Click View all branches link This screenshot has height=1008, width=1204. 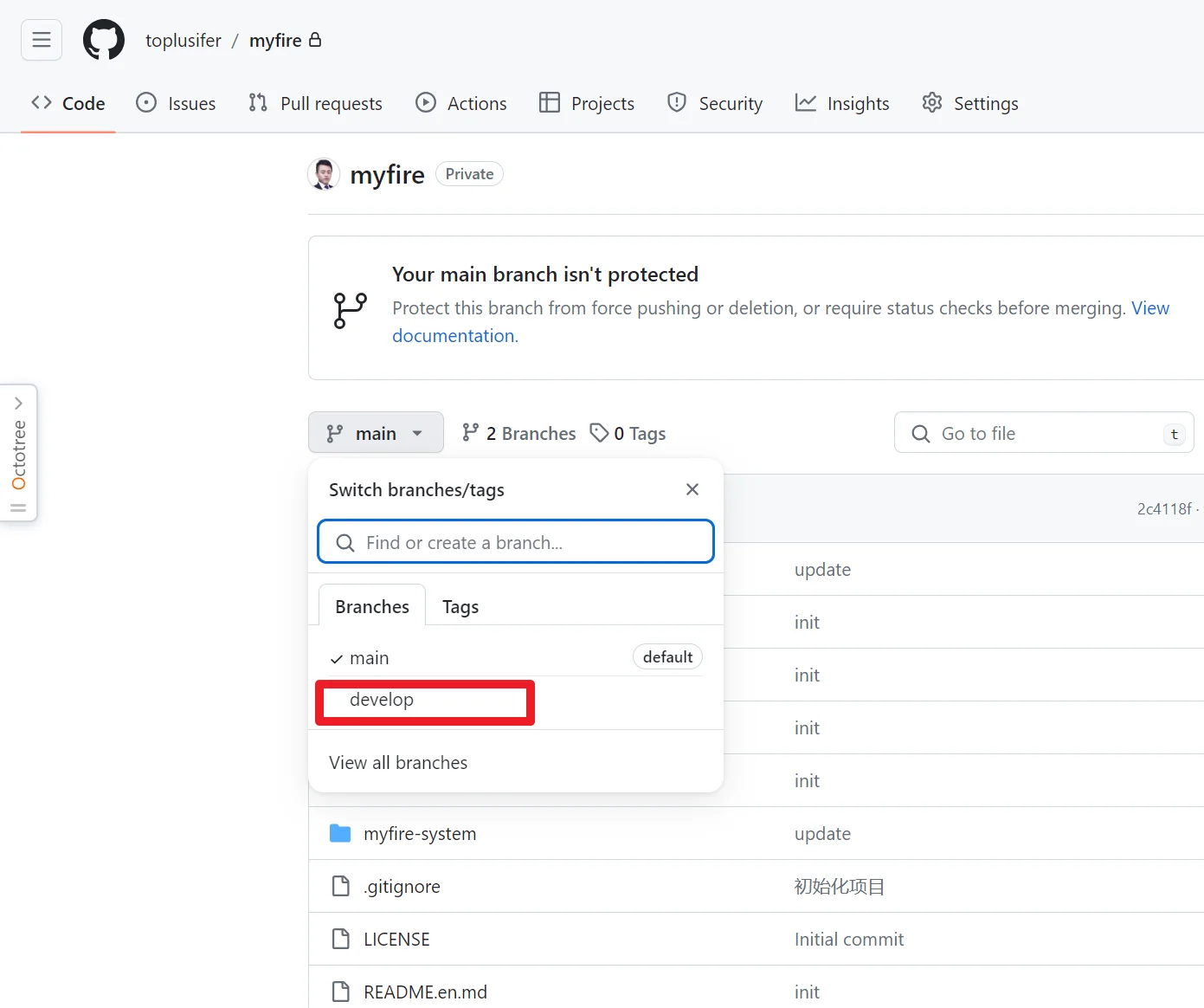tap(398, 763)
